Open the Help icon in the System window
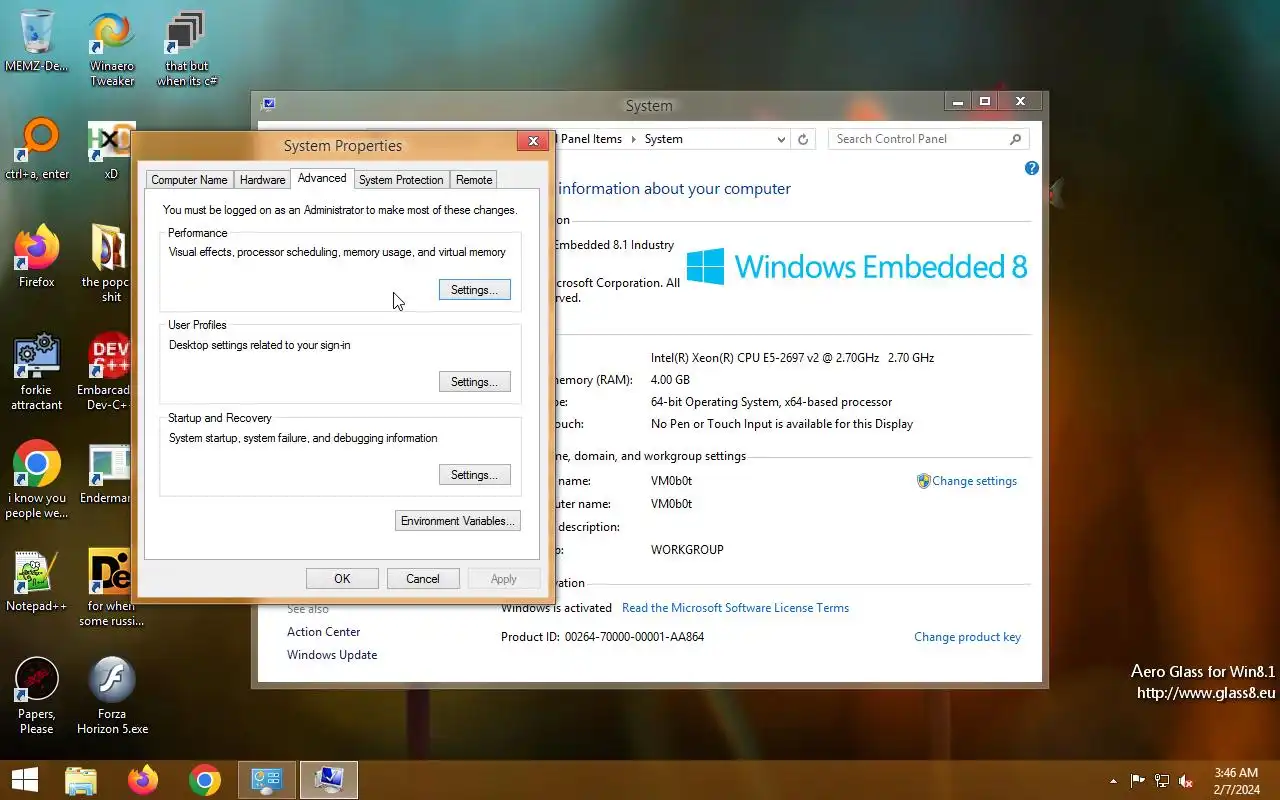 (1032, 168)
